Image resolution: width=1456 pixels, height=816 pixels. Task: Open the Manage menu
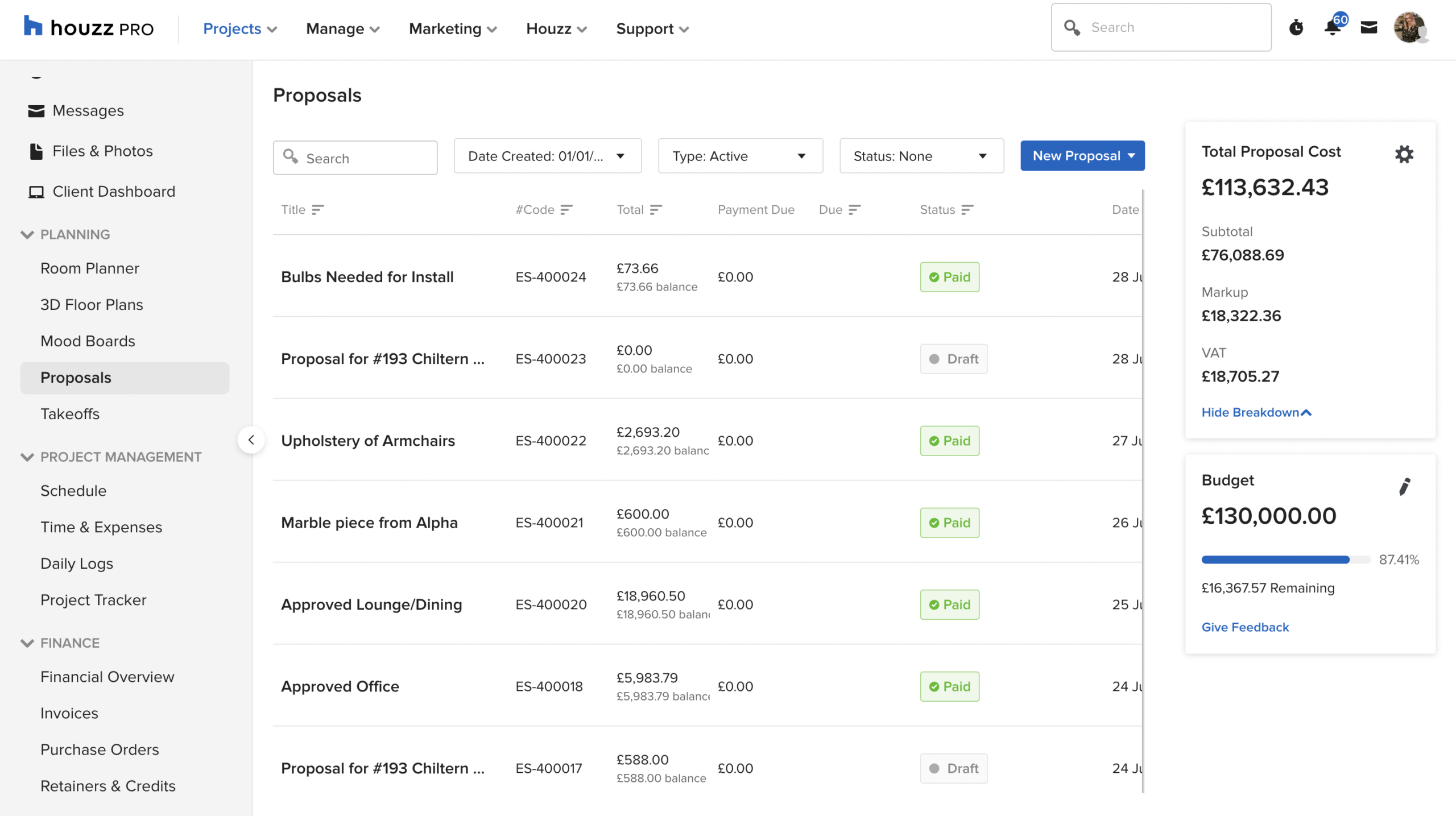pos(342,28)
